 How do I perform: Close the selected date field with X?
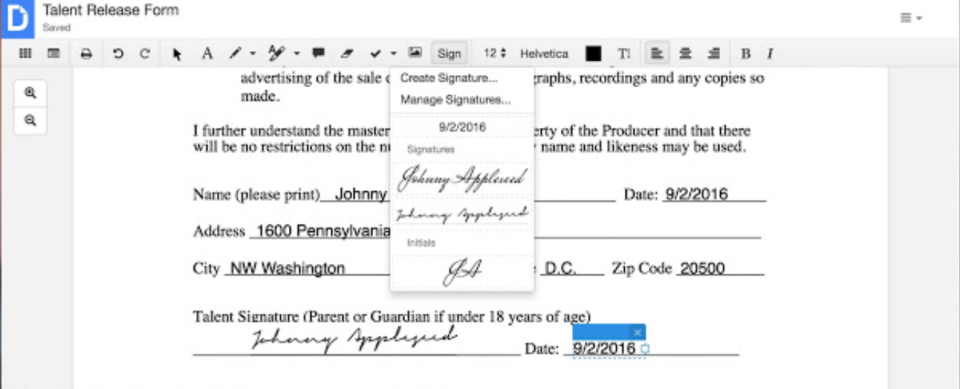point(637,332)
